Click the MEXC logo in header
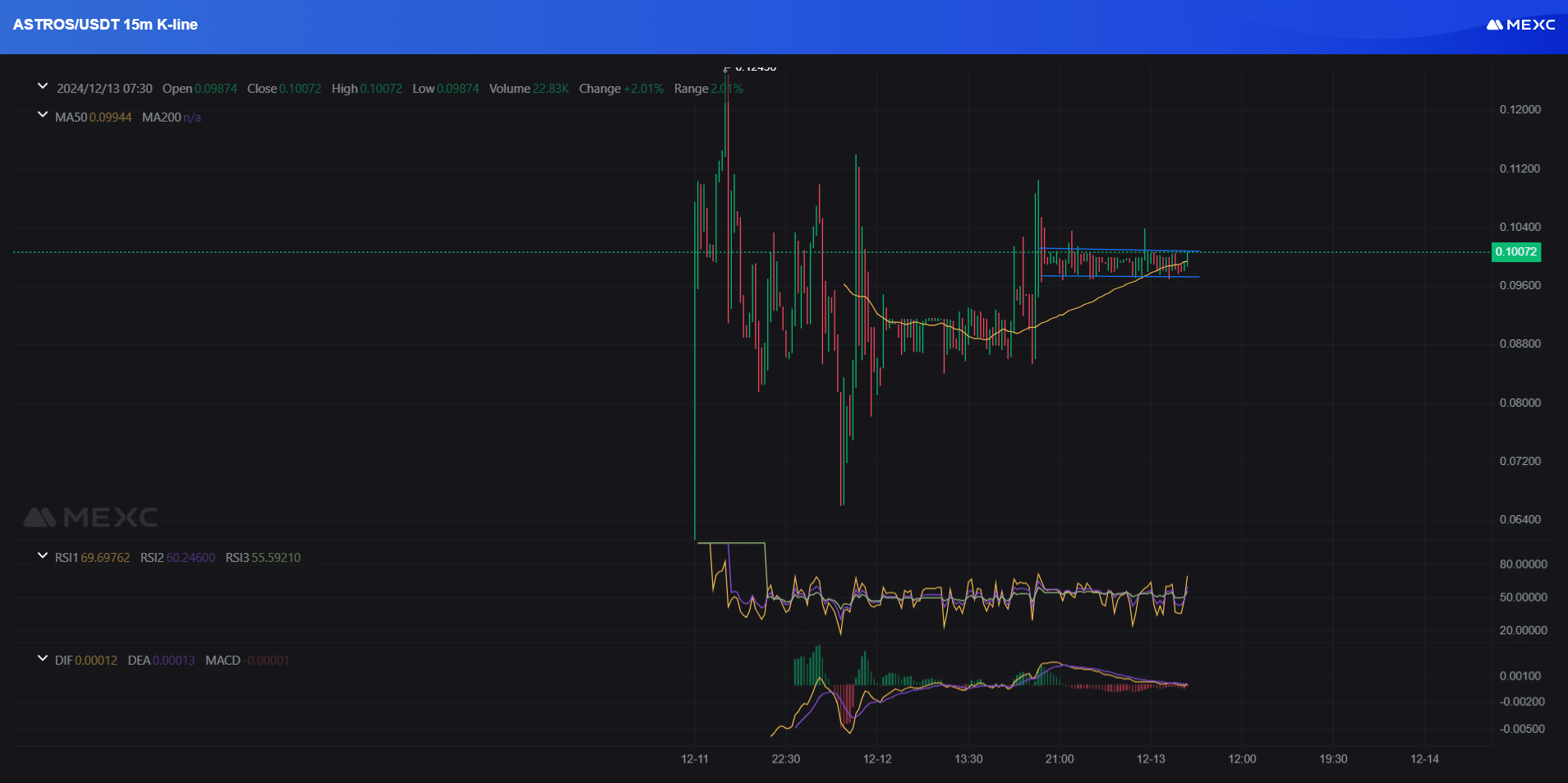The height and width of the screenshot is (783, 1568). [x=1521, y=25]
